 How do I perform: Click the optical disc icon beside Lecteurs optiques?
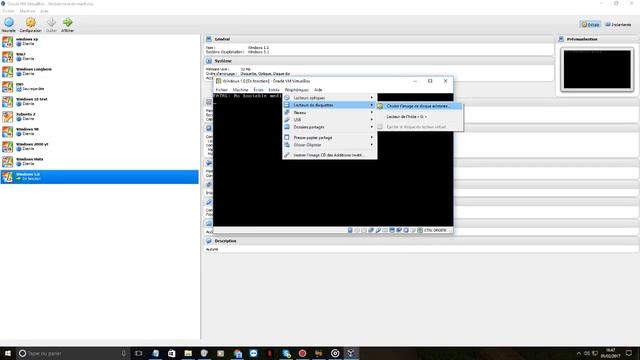point(287,98)
